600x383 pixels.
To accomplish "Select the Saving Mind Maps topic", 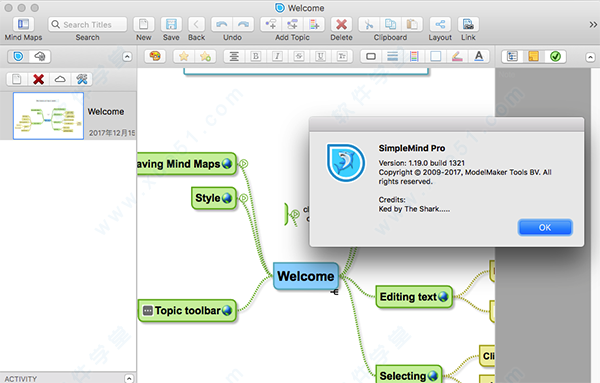I will pos(187,164).
